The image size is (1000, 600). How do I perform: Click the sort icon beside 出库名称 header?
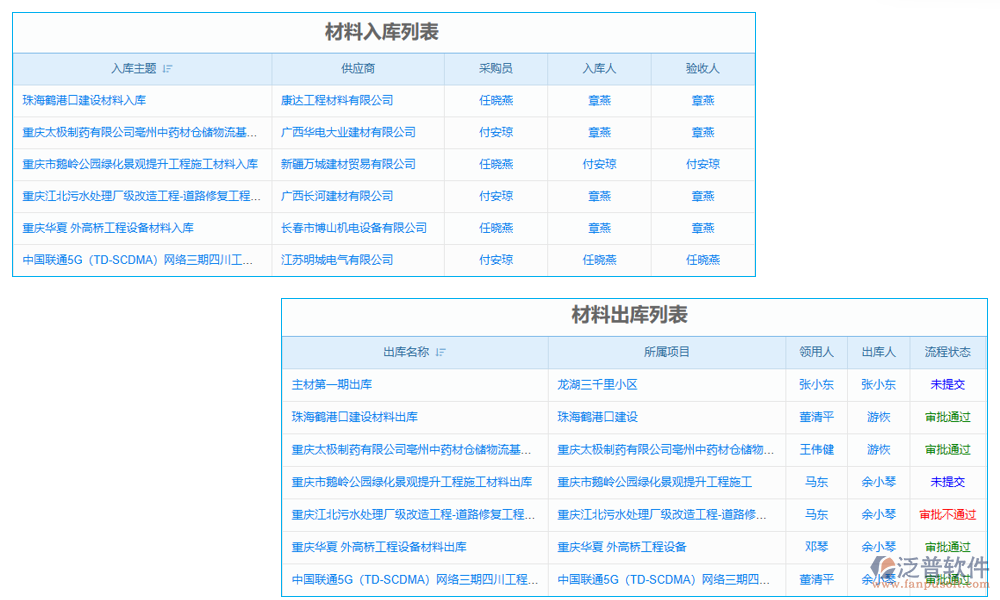443,352
